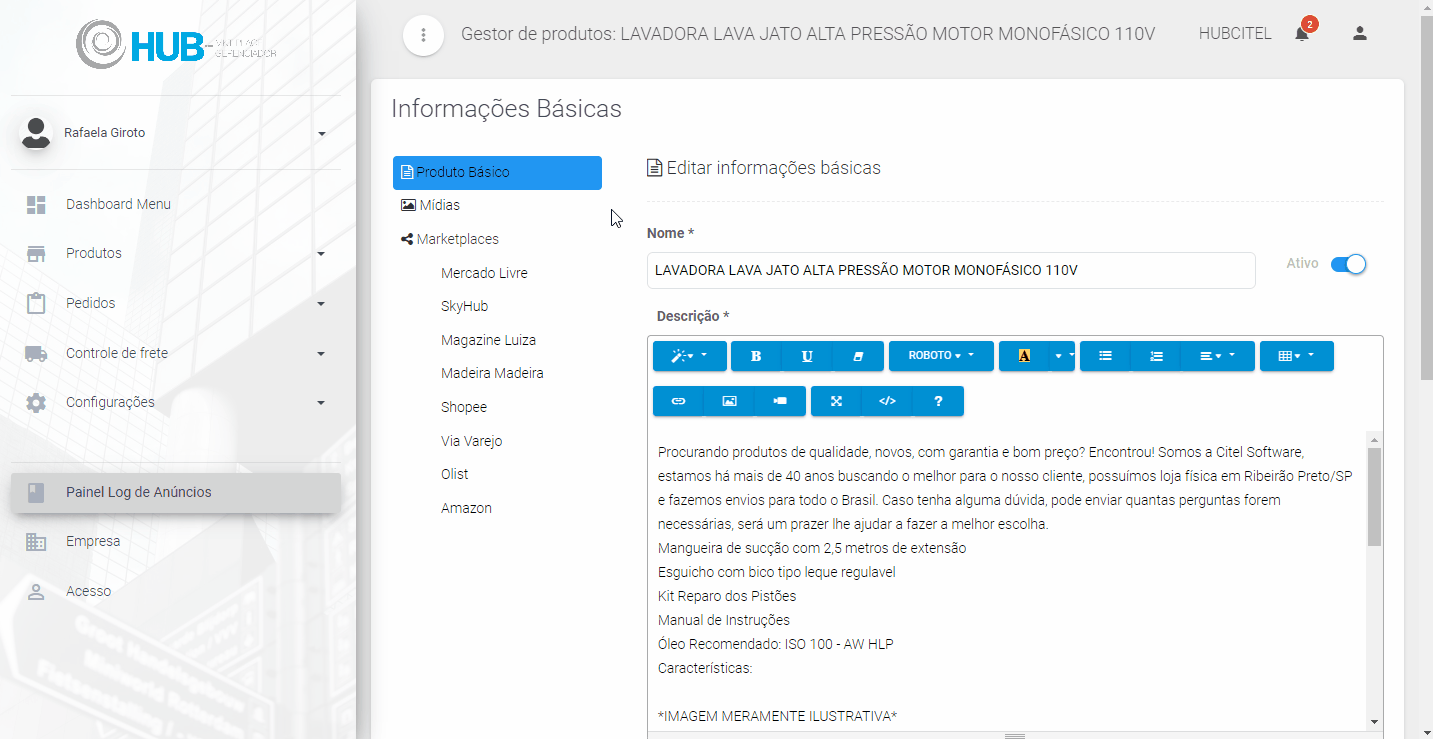The image size is (1433, 739).
Task: Click the Acesso person icon
Action: 37,591
